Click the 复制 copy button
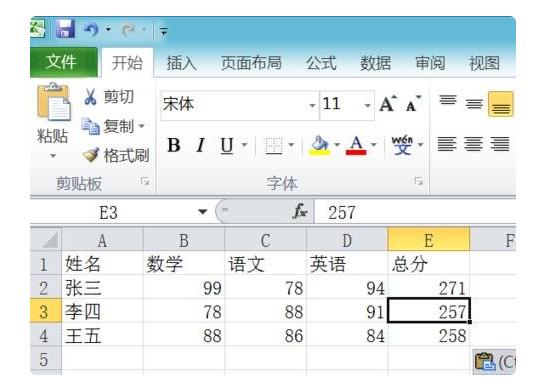Screen dimensions: 547x385 click(107, 126)
